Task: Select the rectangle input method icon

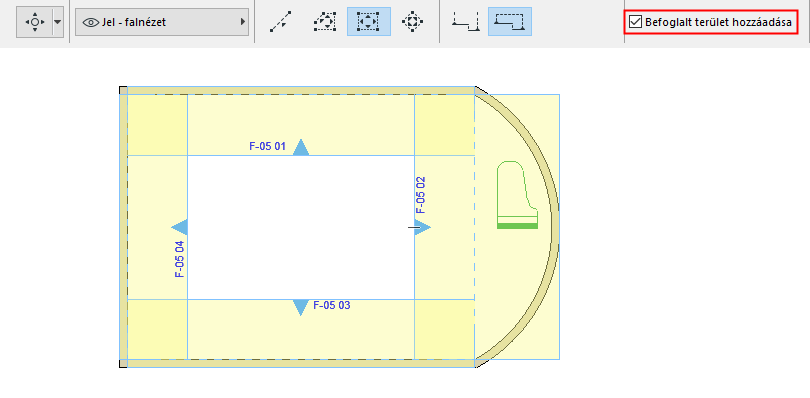Action: pos(368,22)
